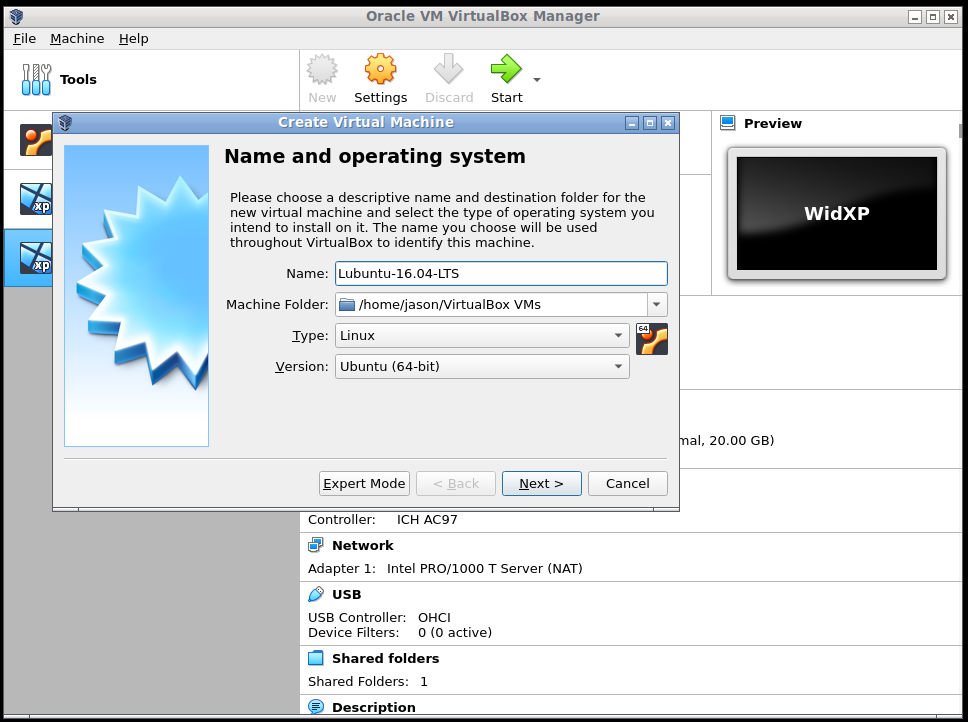Click the Description section icon
968x722 pixels.
tap(315, 707)
